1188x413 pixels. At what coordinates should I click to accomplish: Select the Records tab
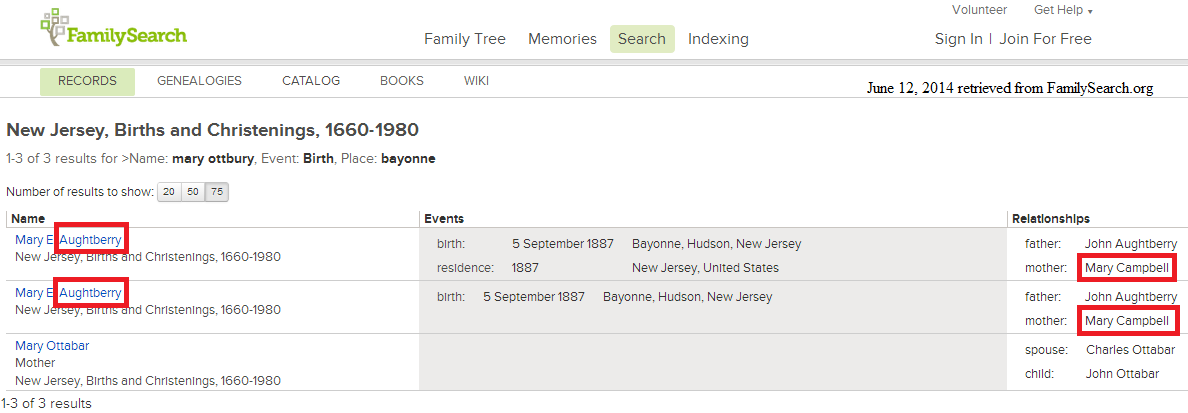point(87,82)
